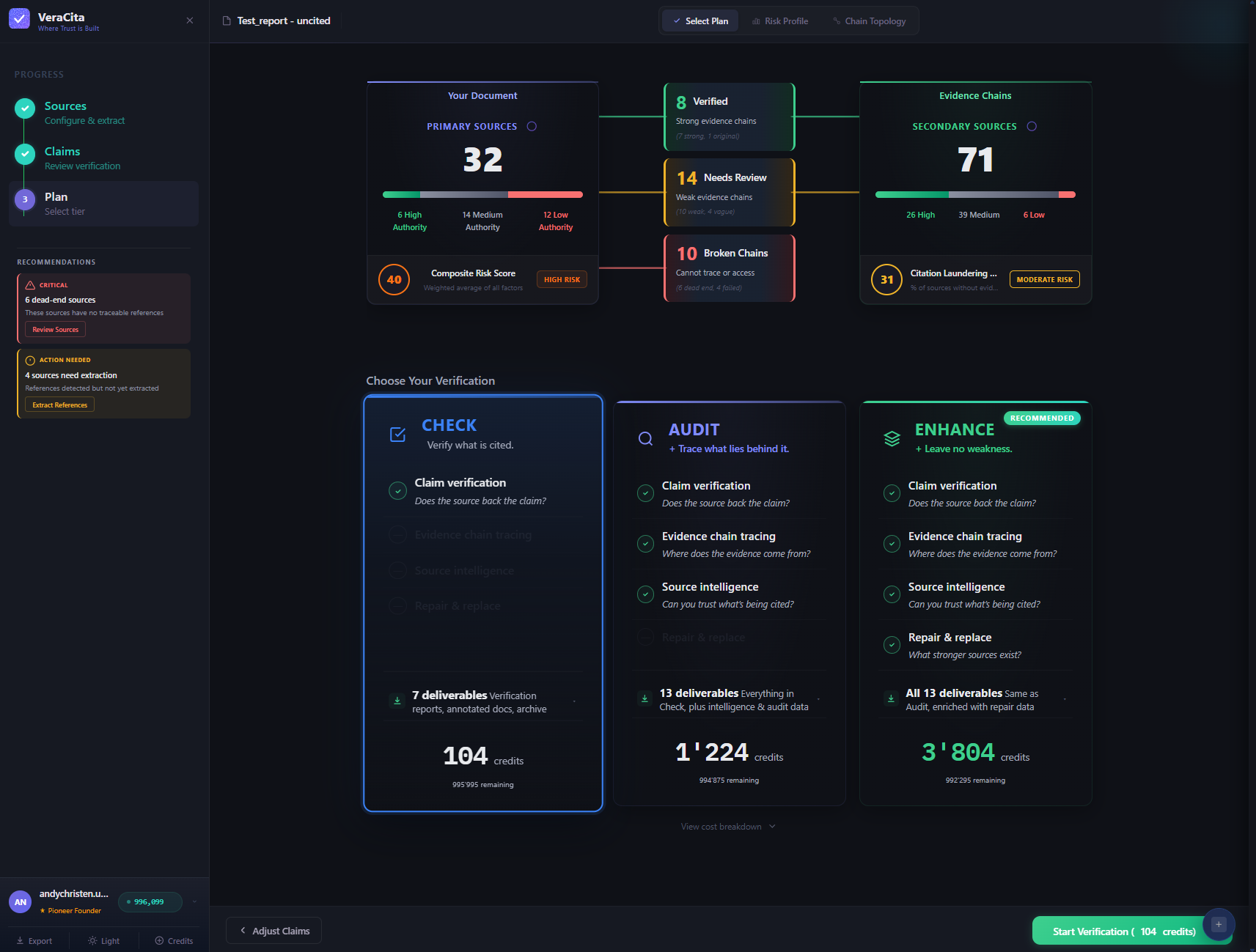Expand the CHECK plan 7 deliverables row
Image resolution: width=1256 pixels, height=952 pixels.
pyautogui.click(x=483, y=701)
